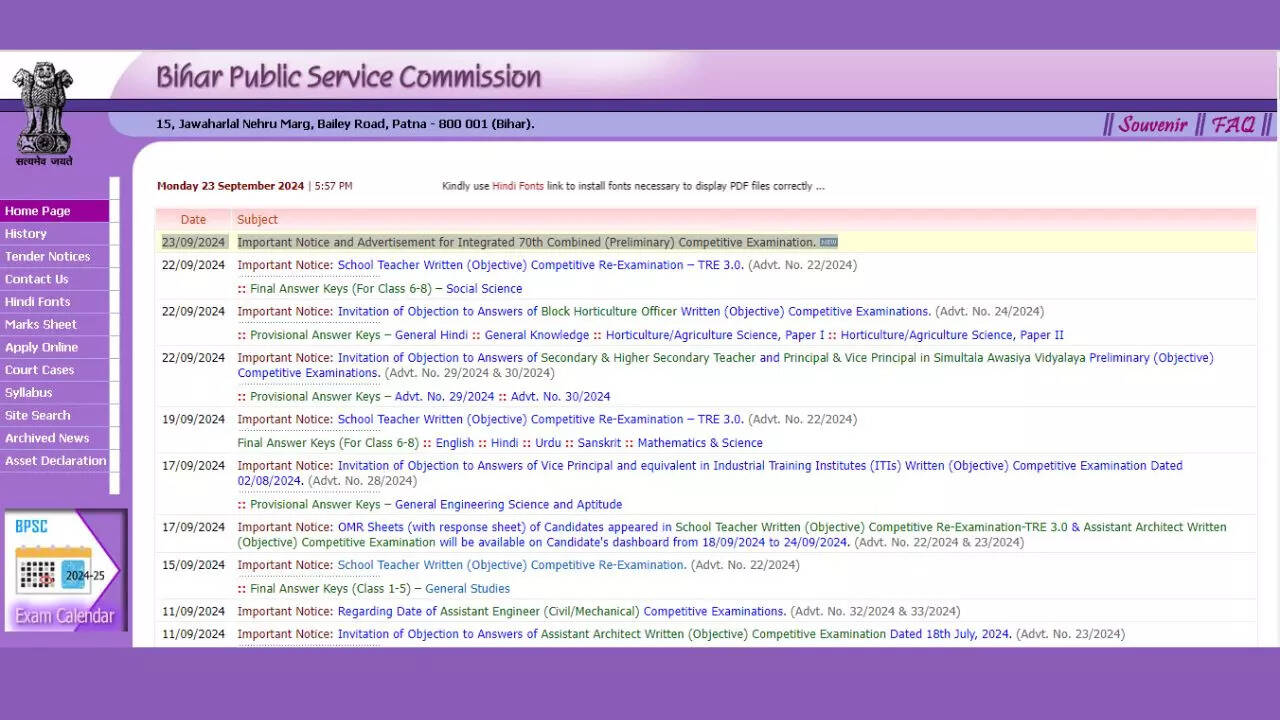Open the Souvenir link
The height and width of the screenshot is (720, 1280).
click(1152, 125)
